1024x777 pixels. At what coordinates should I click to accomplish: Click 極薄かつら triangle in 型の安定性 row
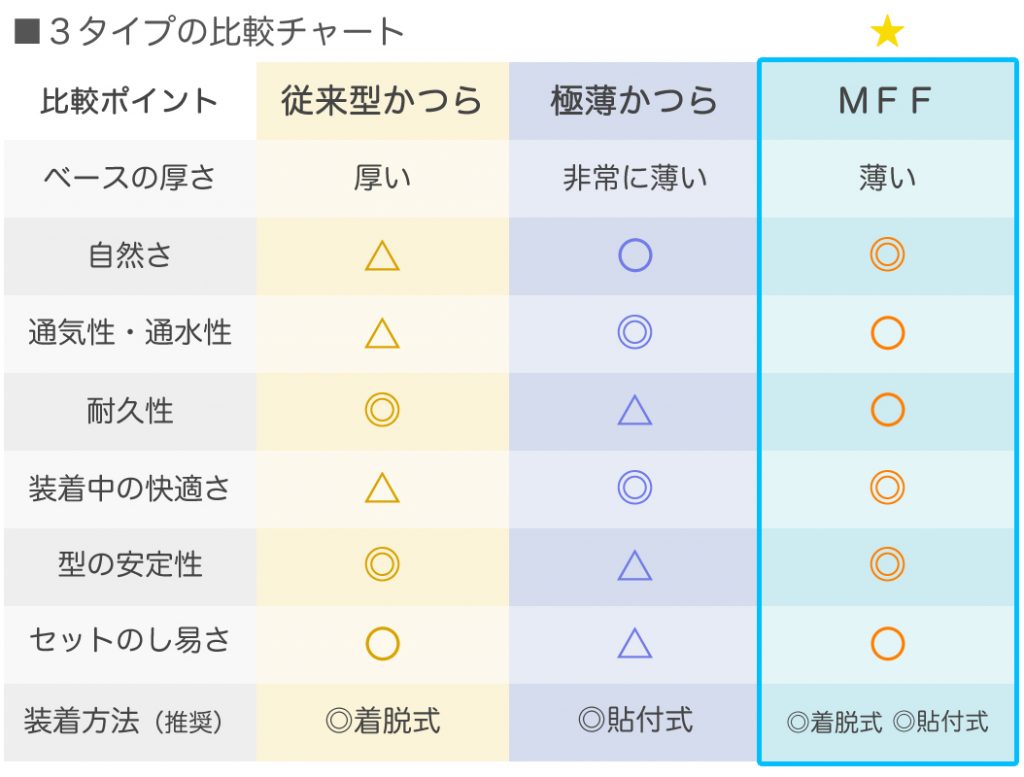tap(635, 566)
